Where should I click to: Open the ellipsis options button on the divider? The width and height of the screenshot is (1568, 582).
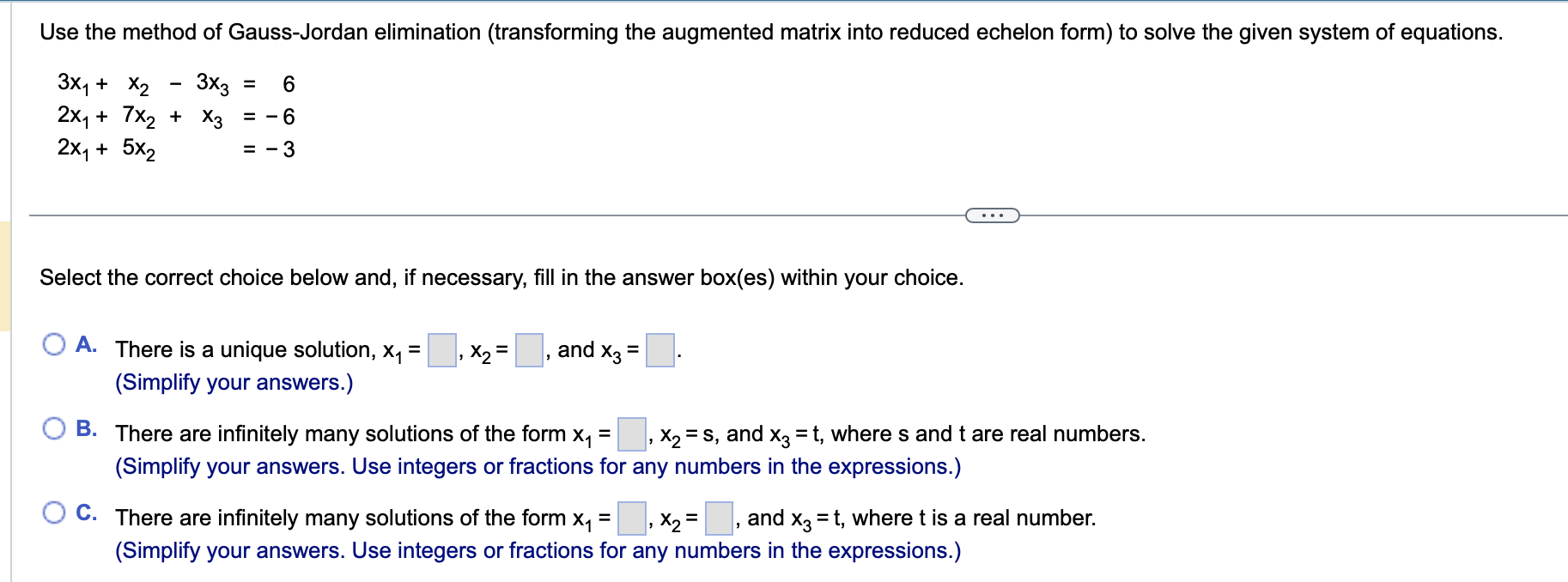992,215
